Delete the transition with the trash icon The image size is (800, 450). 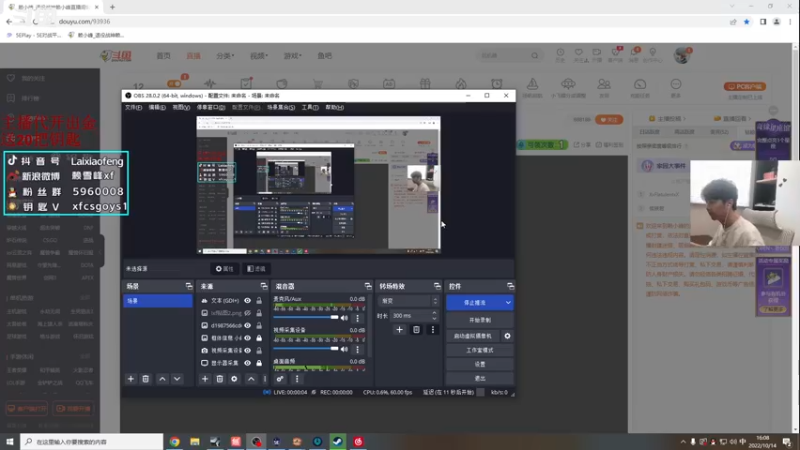tap(416, 330)
